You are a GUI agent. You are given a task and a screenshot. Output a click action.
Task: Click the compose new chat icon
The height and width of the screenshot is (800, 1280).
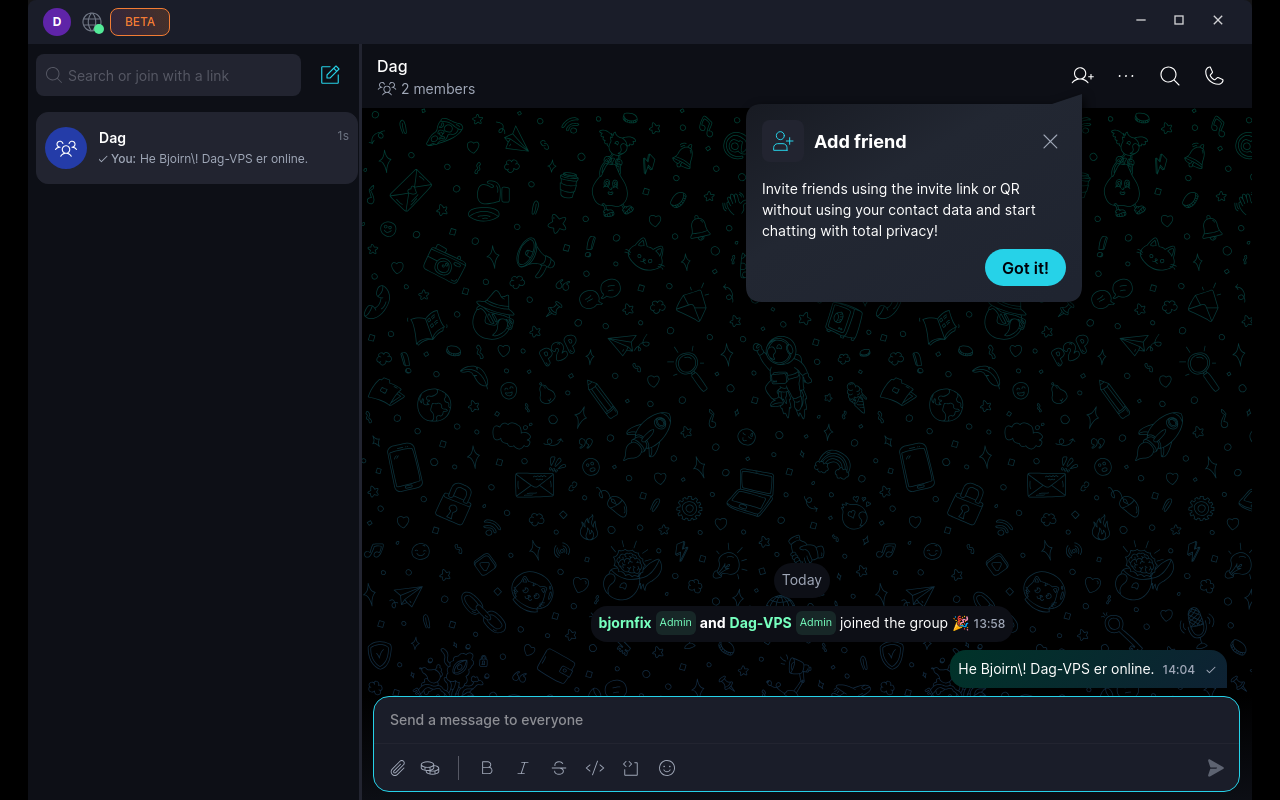[x=330, y=75]
